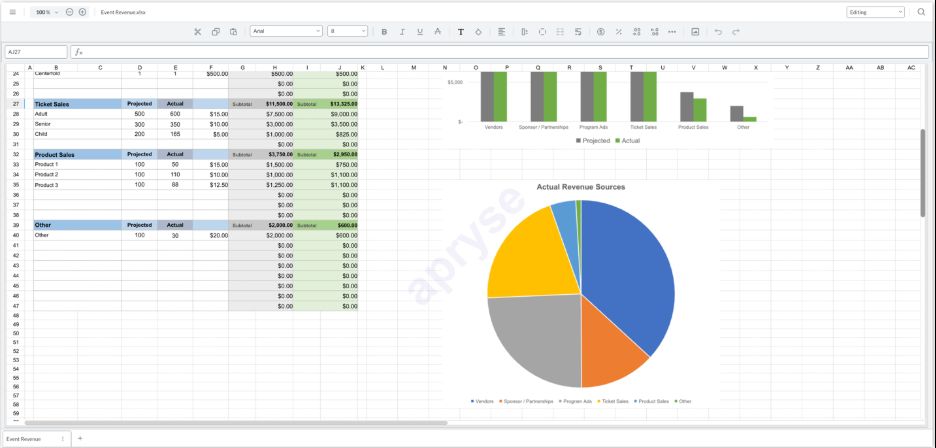The width and height of the screenshot is (936, 448).
Task: Select row 39 header
Action: click(16, 225)
